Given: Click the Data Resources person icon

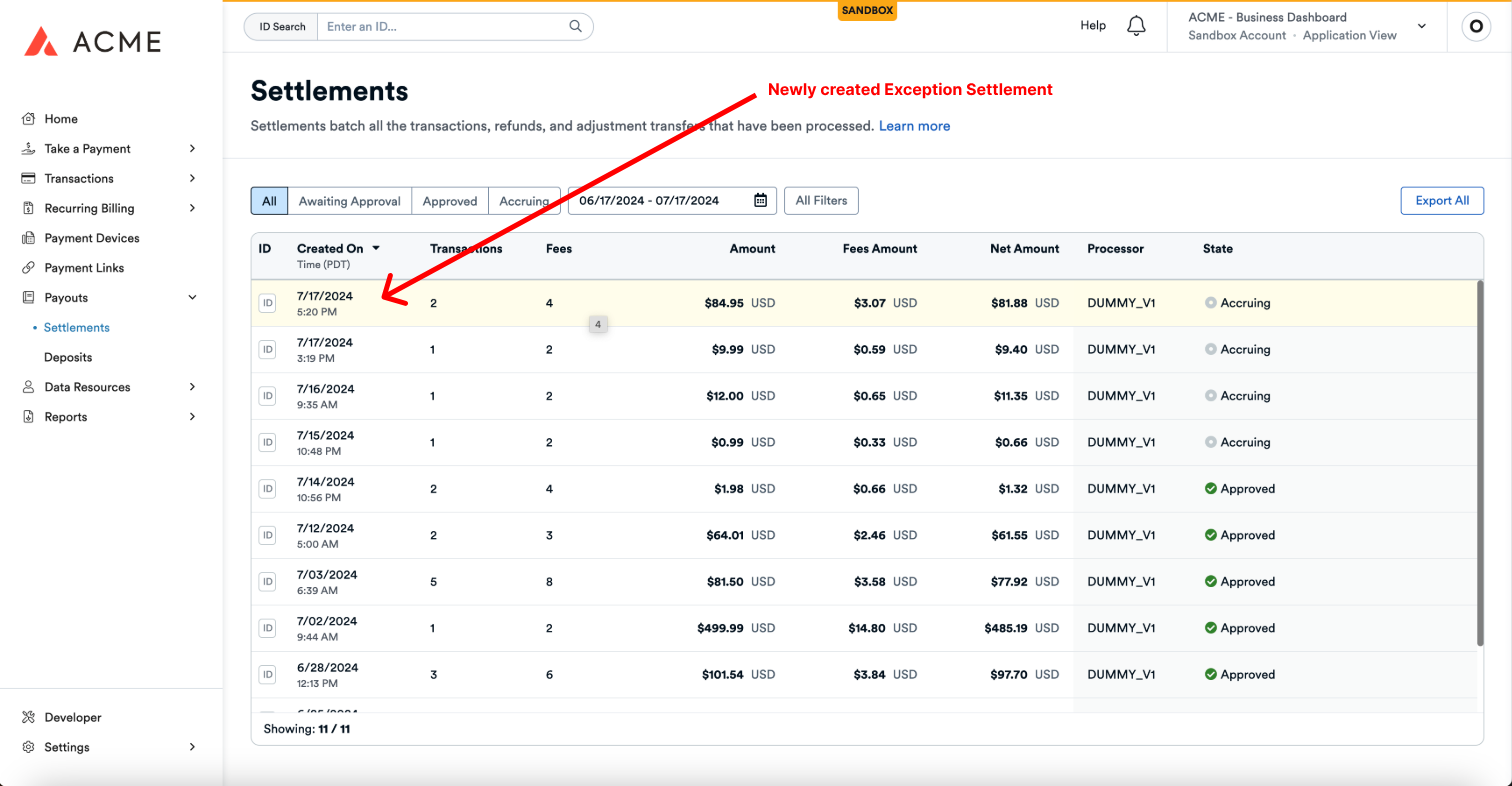Looking at the screenshot, I should 29,387.
